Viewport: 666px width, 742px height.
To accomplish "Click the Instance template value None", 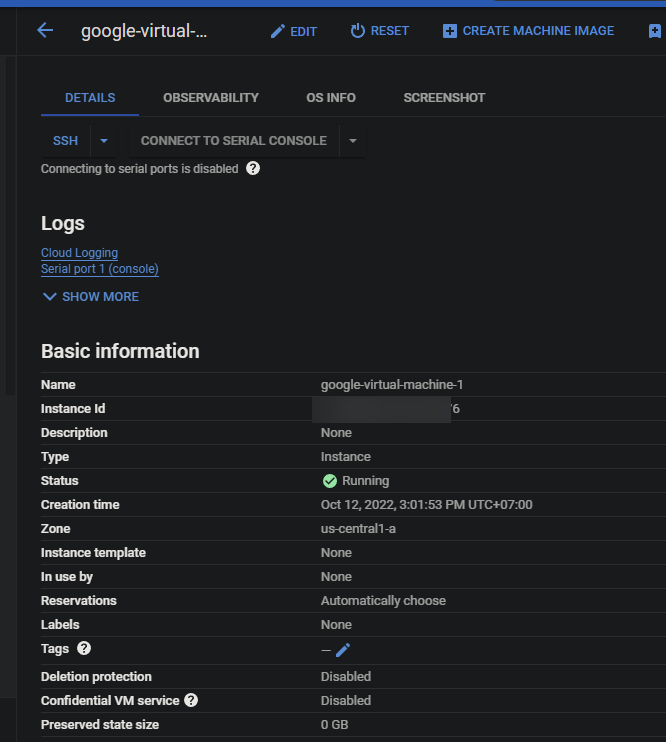I will coord(337,553).
